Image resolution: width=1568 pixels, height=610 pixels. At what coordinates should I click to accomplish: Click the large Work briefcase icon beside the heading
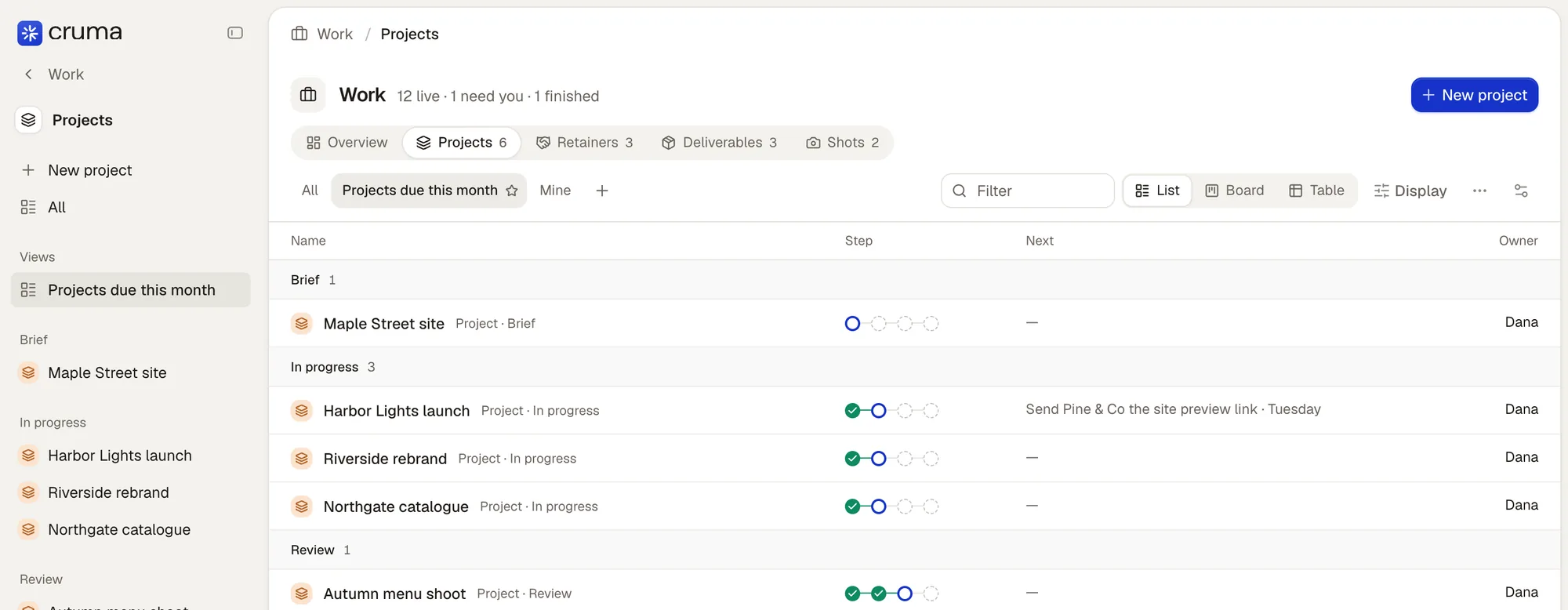[x=309, y=95]
